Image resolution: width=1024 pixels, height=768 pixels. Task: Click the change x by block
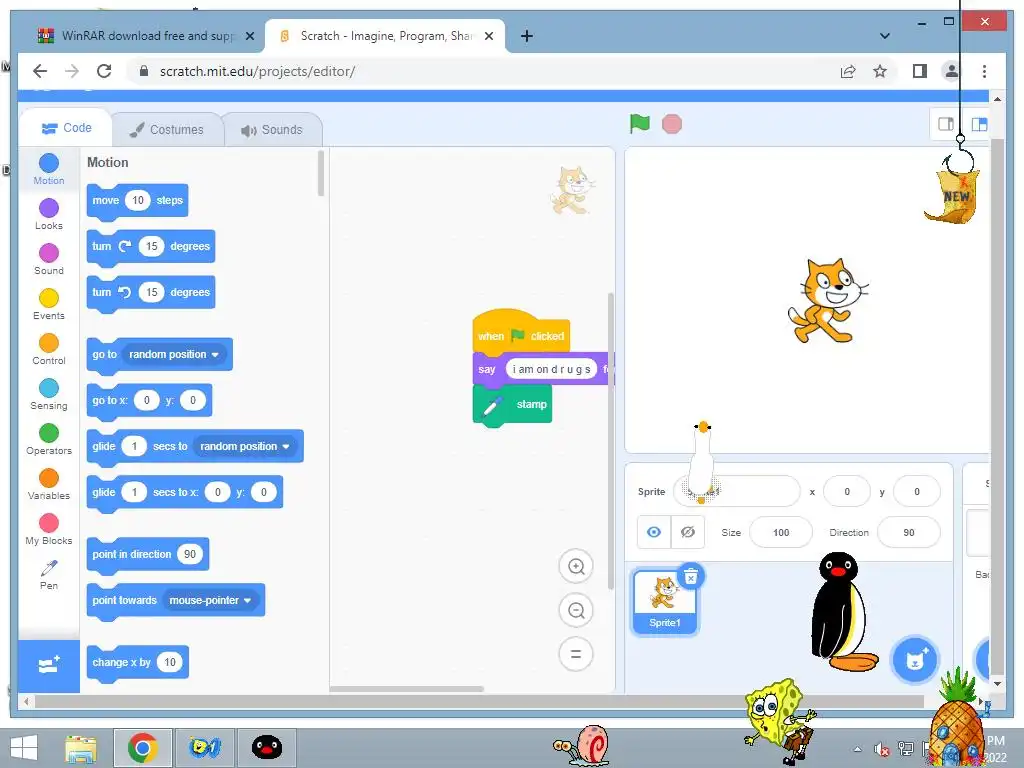pyautogui.click(x=137, y=663)
